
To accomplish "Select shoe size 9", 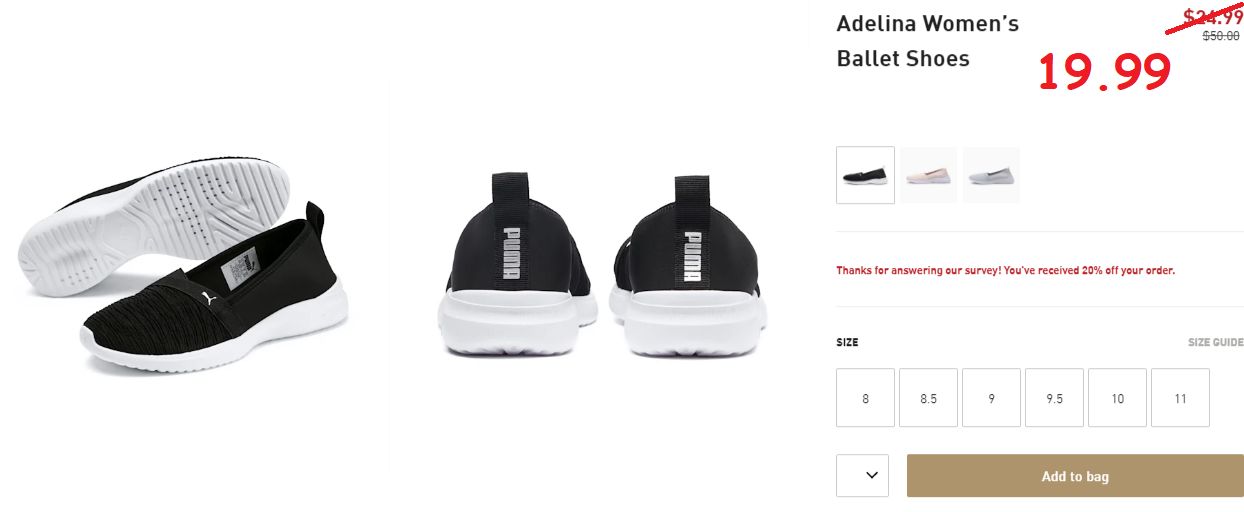I will [991, 398].
